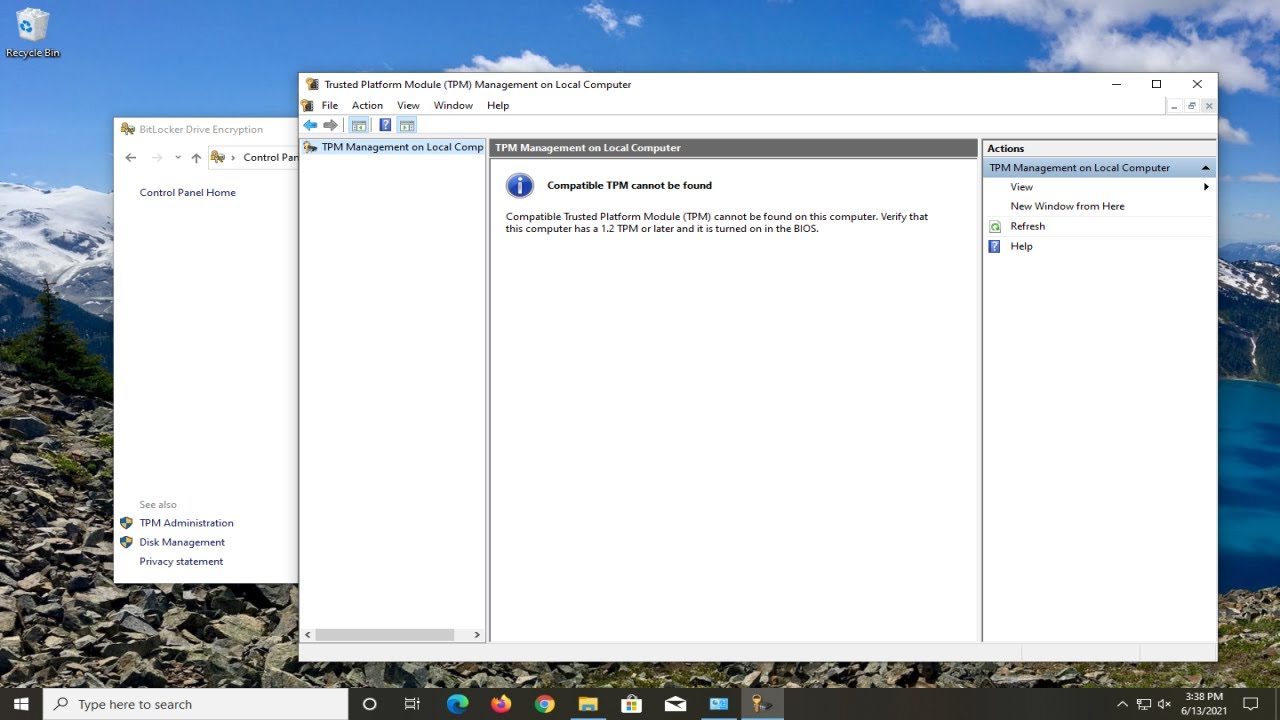1280x720 pixels.
Task: Open the notification Action Center
Action: (1250, 704)
